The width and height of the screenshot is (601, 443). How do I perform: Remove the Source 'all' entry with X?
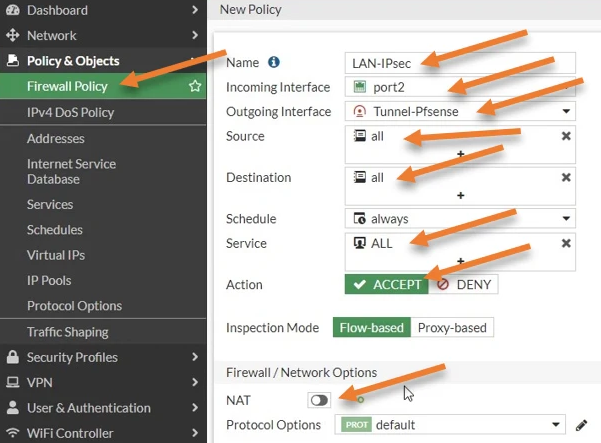[566, 136]
